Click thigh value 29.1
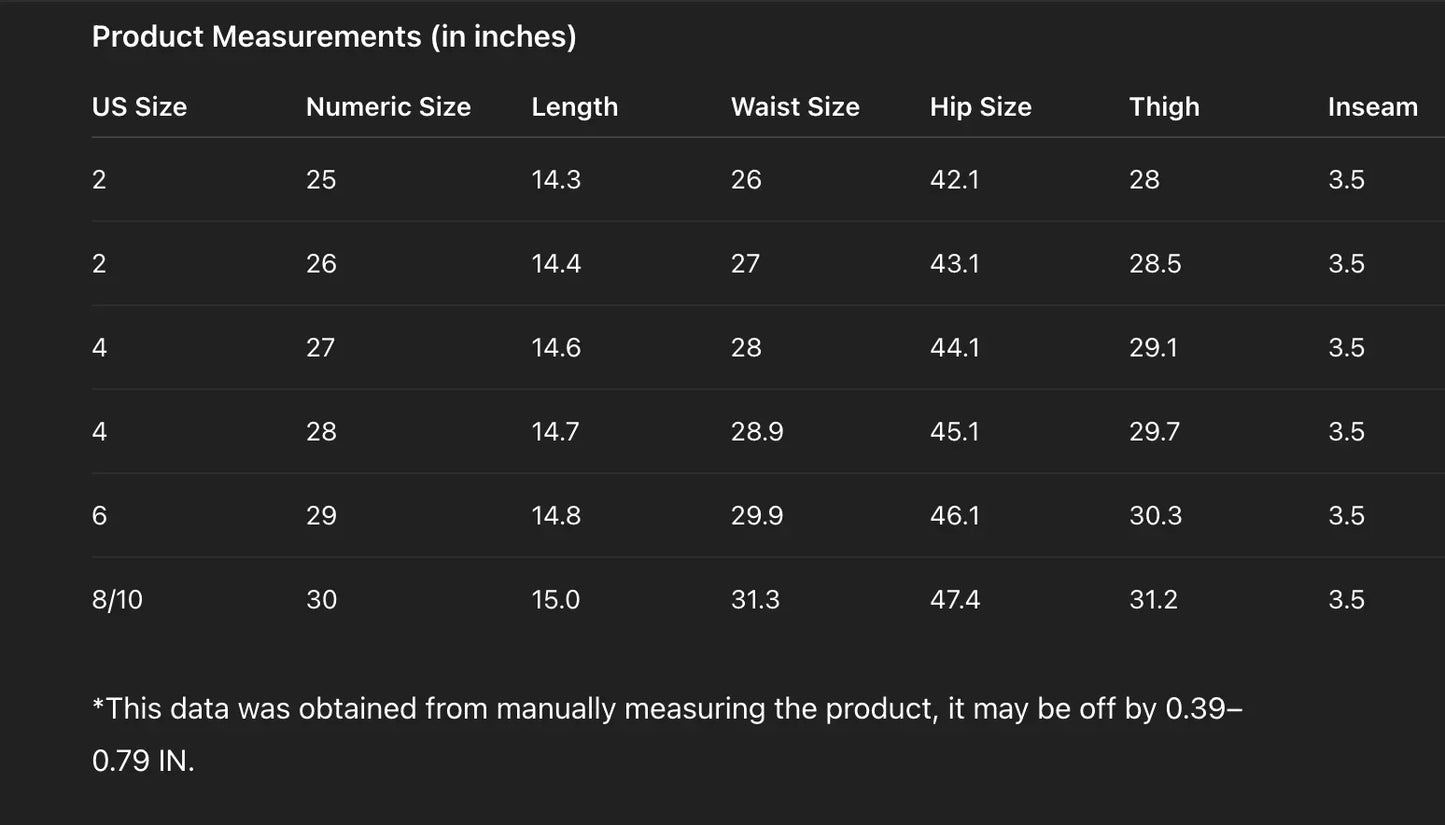Image resolution: width=1445 pixels, height=825 pixels. [1153, 348]
